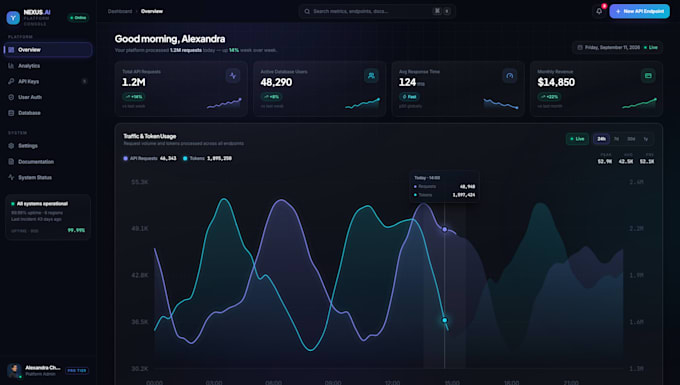Click the Tokens point on chart hover line
This screenshot has width=680, height=385.
tap(445, 320)
